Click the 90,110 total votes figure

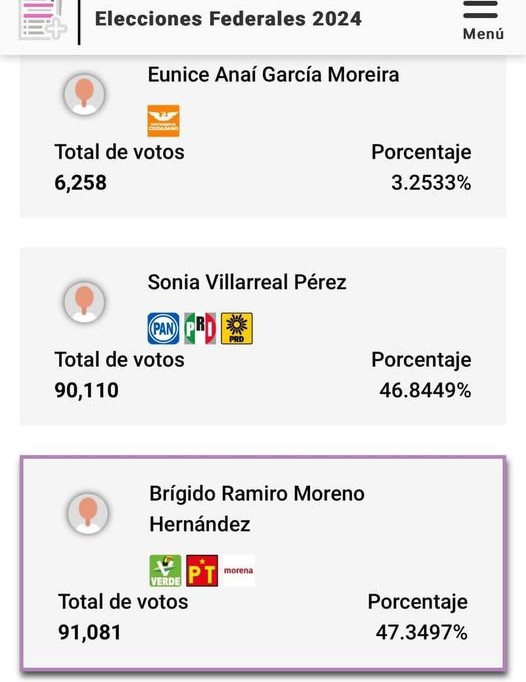tap(86, 390)
